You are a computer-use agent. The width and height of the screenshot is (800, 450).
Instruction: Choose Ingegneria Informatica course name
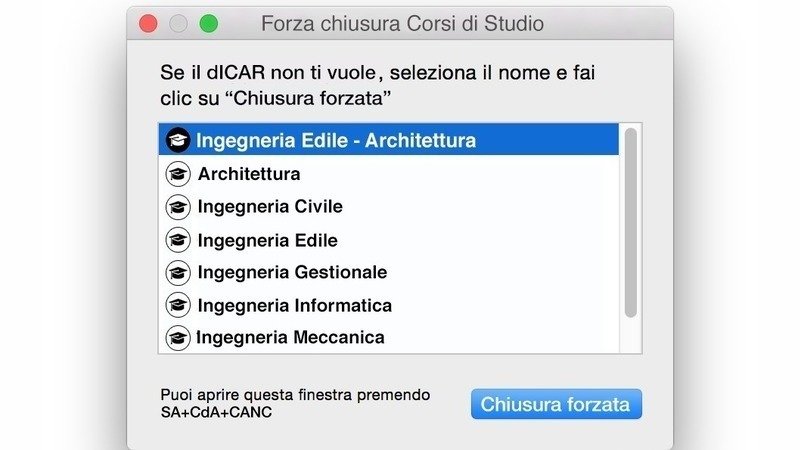tap(294, 305)
